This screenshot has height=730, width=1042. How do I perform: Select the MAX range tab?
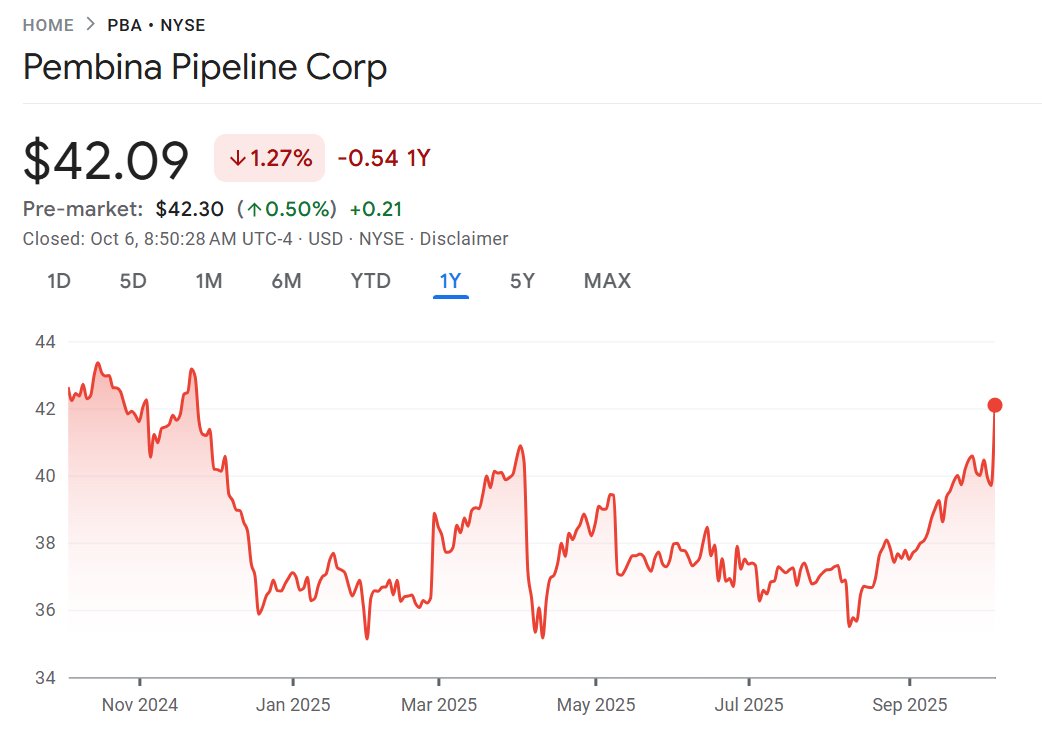pyautogui.click(x=607, y=281)
